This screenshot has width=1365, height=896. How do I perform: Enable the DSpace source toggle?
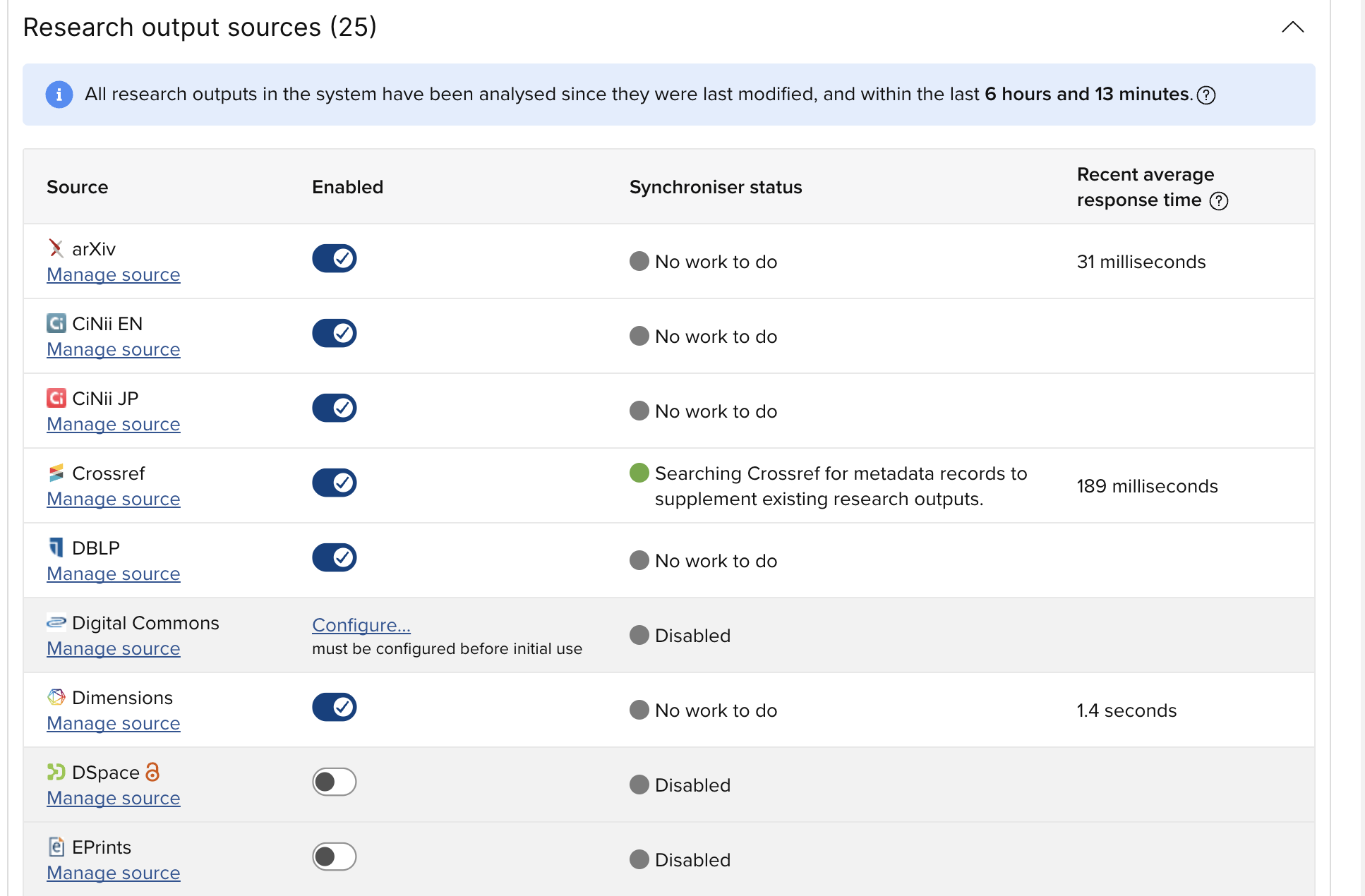click(x=334, y=782)
